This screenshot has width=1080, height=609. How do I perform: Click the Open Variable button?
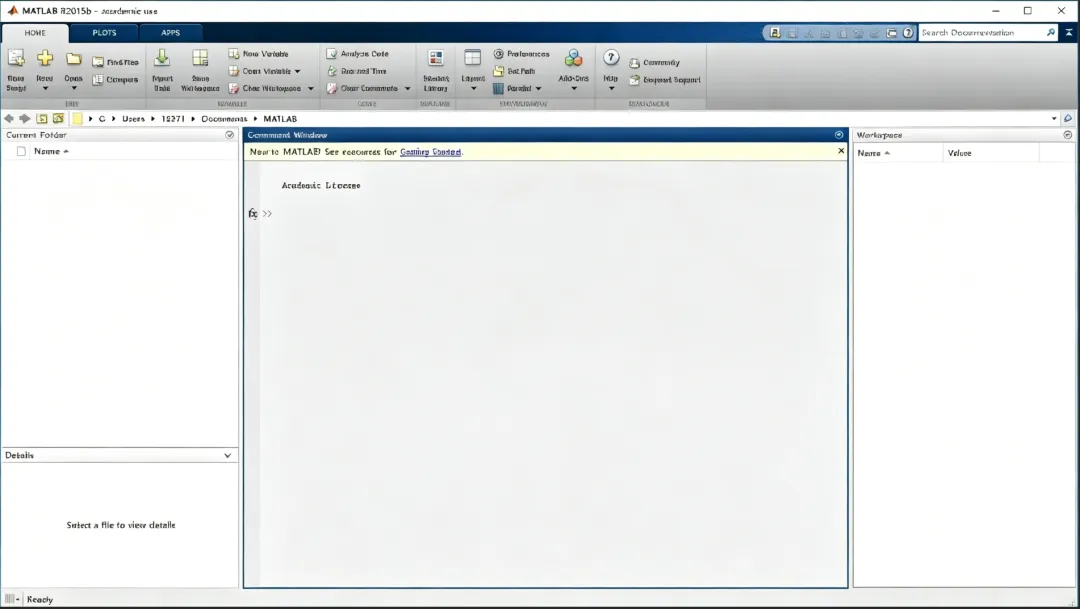click(260, 71)
